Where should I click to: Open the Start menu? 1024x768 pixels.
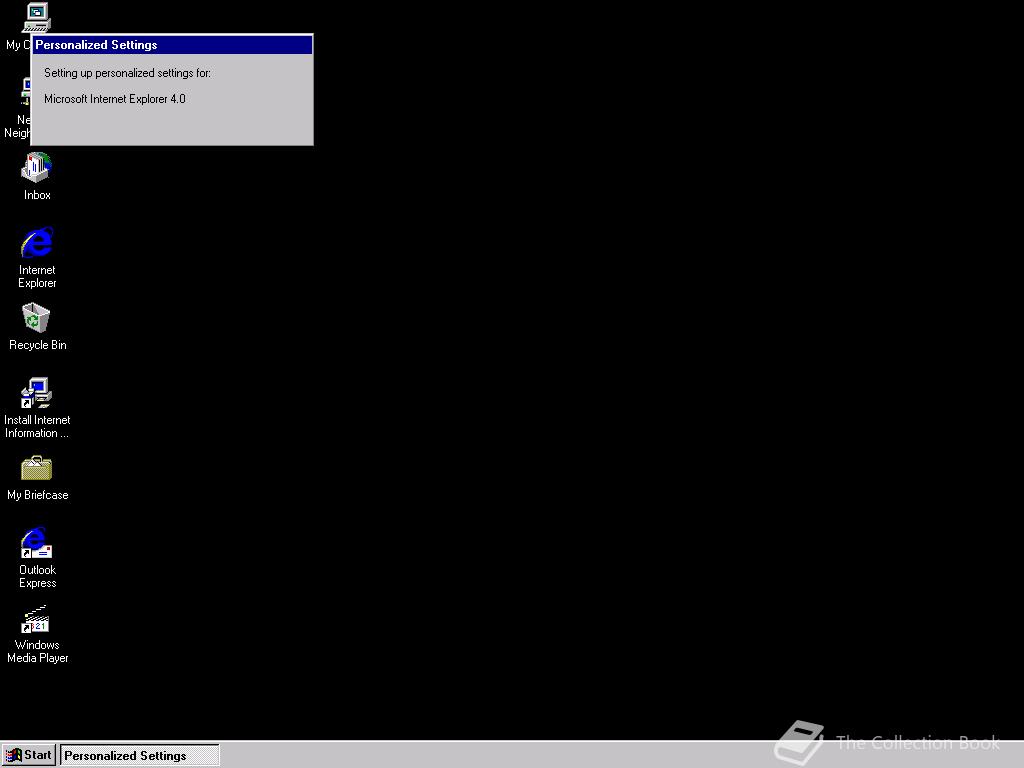pyautogui.click(x=29, y=755)
